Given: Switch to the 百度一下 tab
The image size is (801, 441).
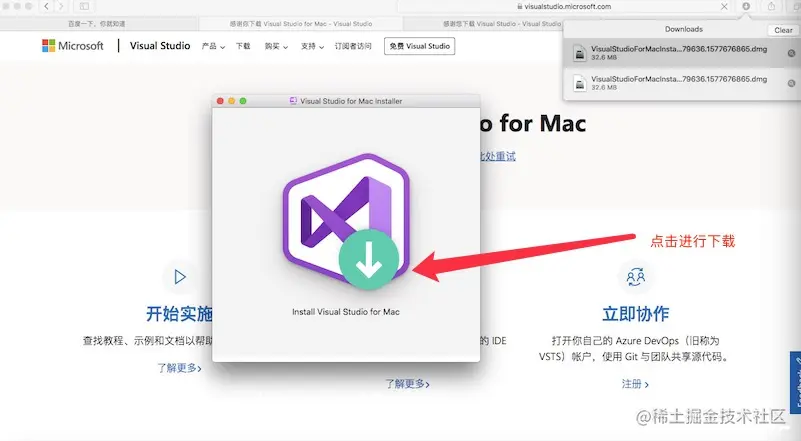Looking at the screenshot, I should [97, 24].
